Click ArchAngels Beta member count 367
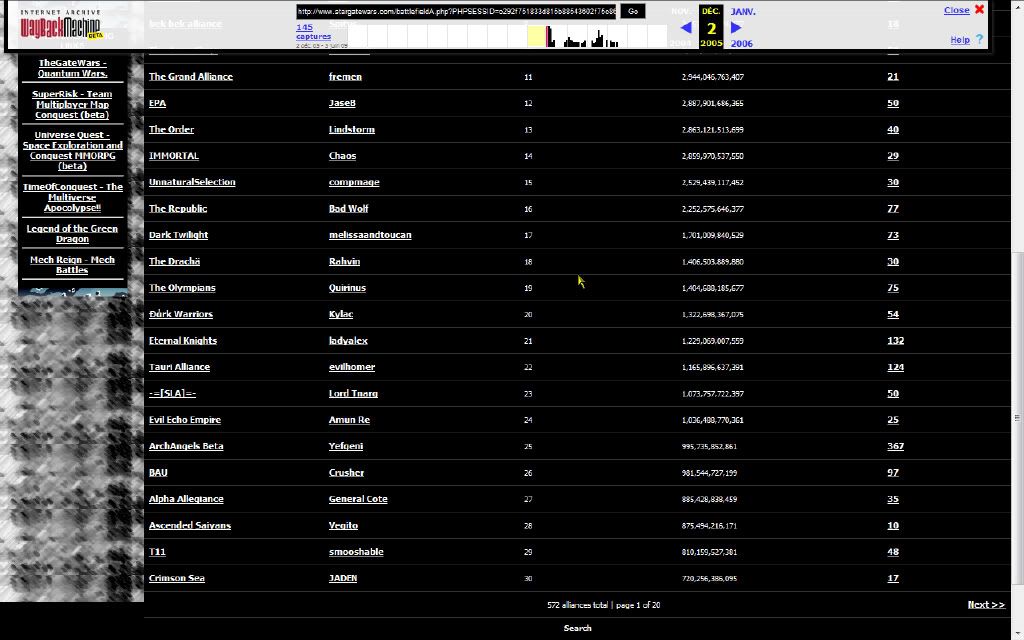 pos(895,447)
